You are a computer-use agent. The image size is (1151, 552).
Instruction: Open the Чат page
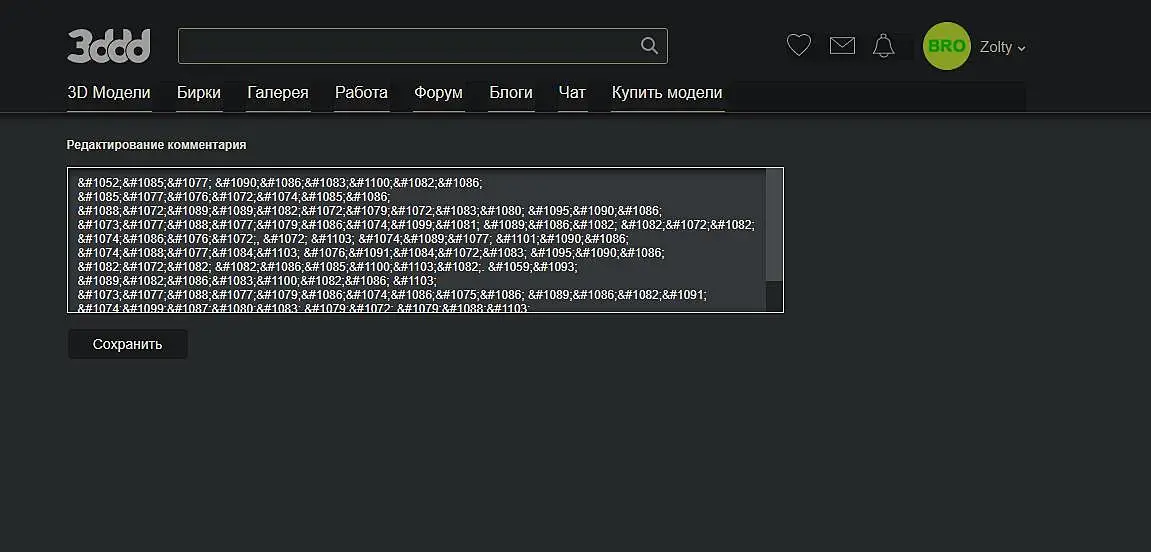click(x=572, y=93)
